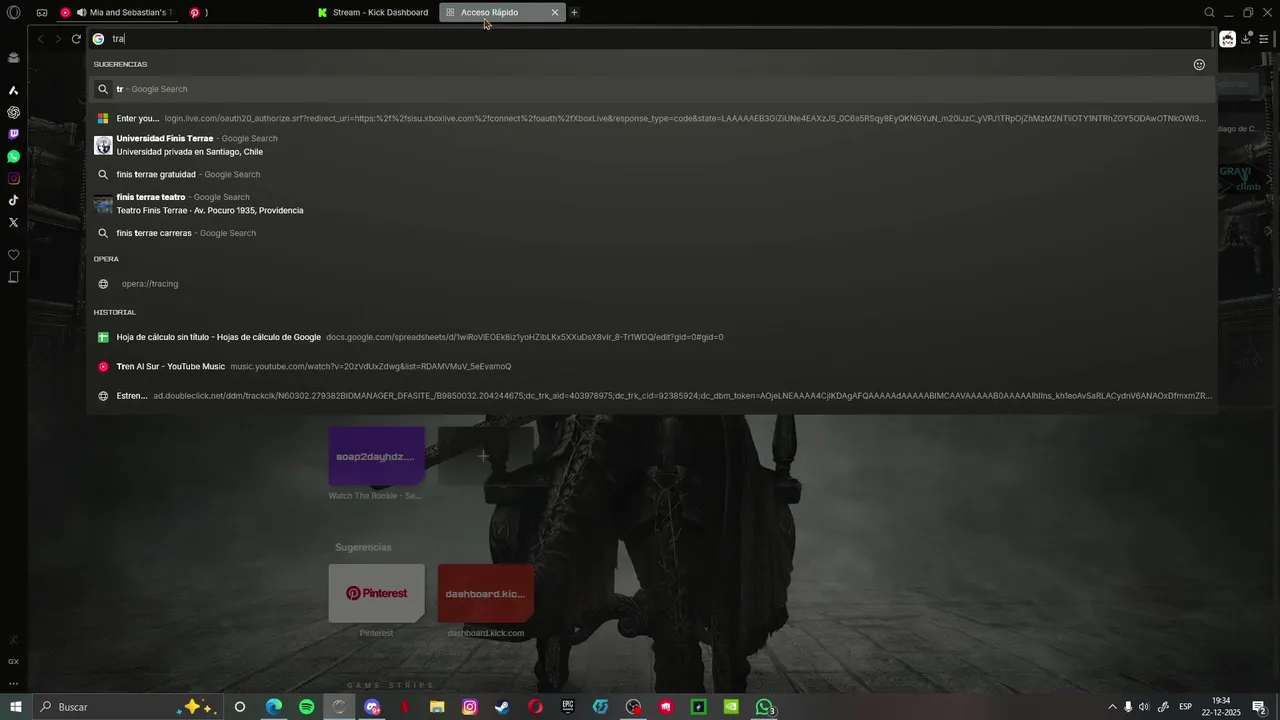Click the smiley feedback icon in suggestions
This screenshot has height=720, width=1280.
[1199, 64]
